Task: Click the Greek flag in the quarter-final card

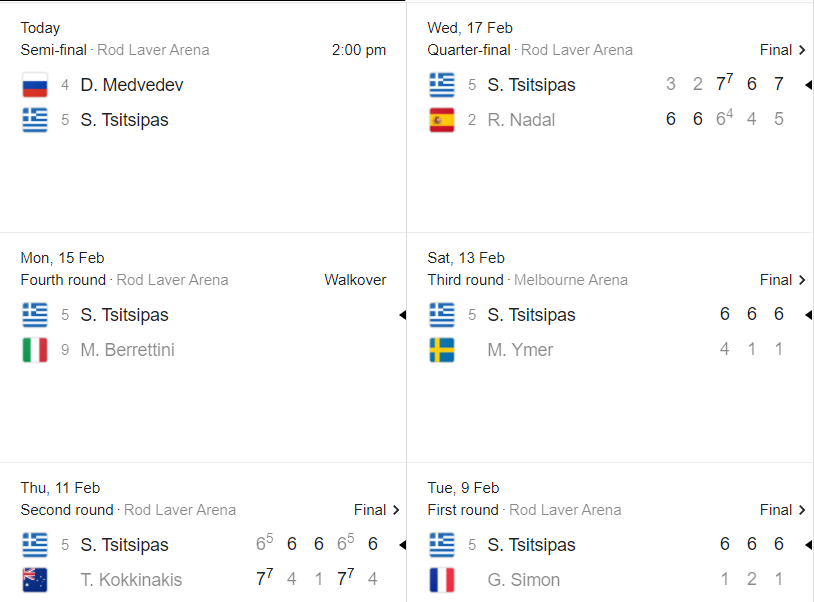Action: point(441,85)
